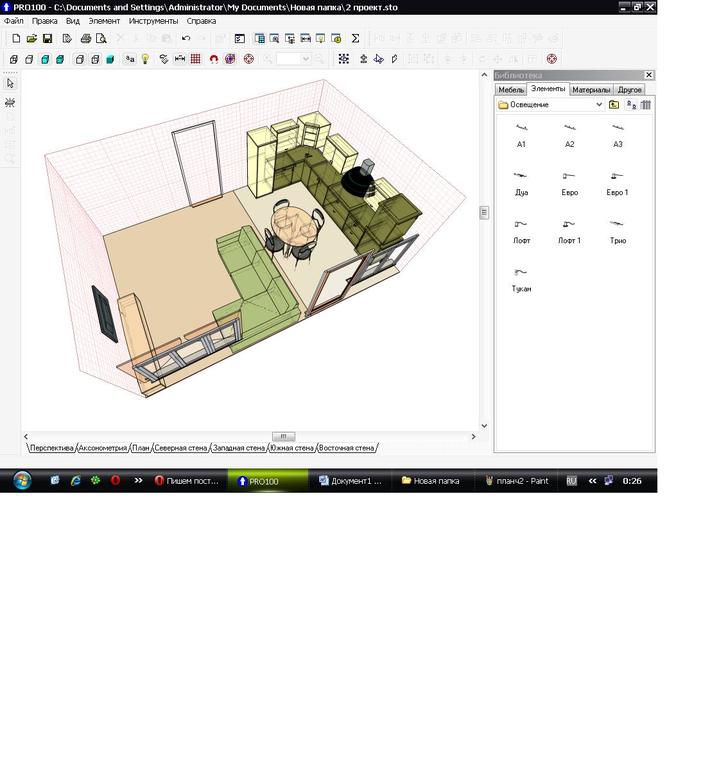Select the Лофт lighting element
Image resolution: width=719 pixels, height=770 pixels.
(x=521, y=229)
